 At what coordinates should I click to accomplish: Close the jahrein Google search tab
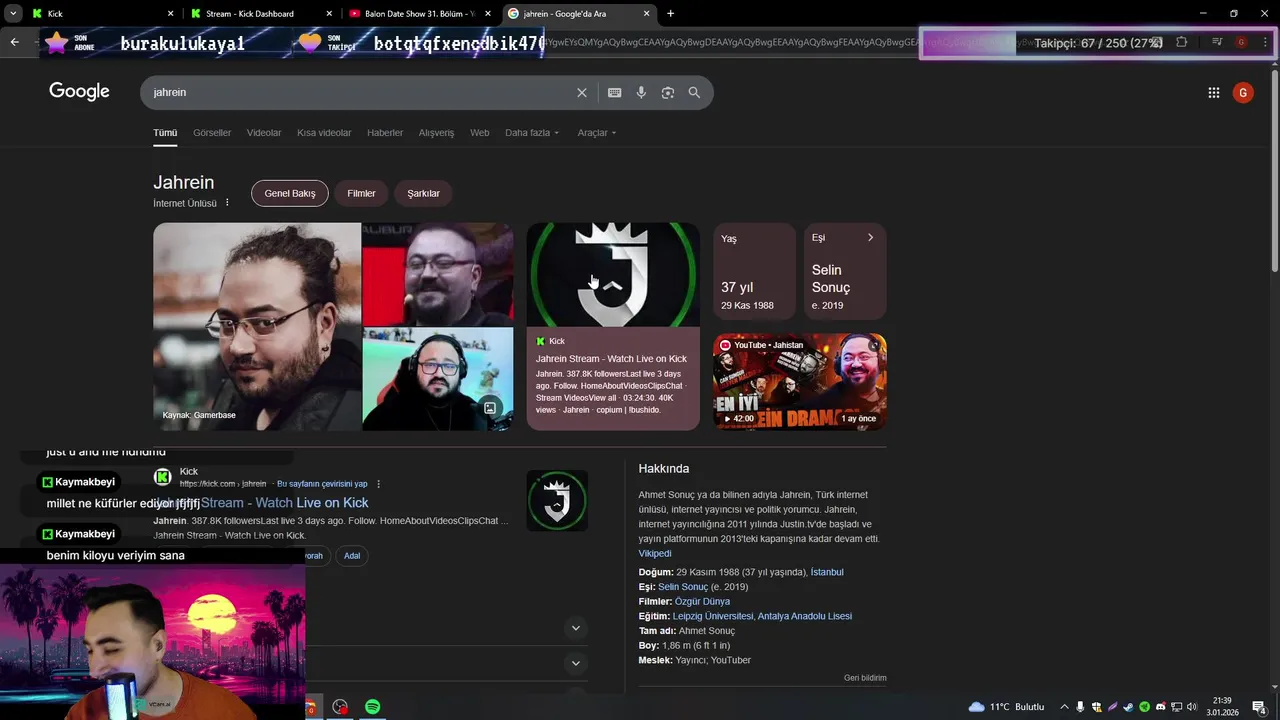(647, 14)
